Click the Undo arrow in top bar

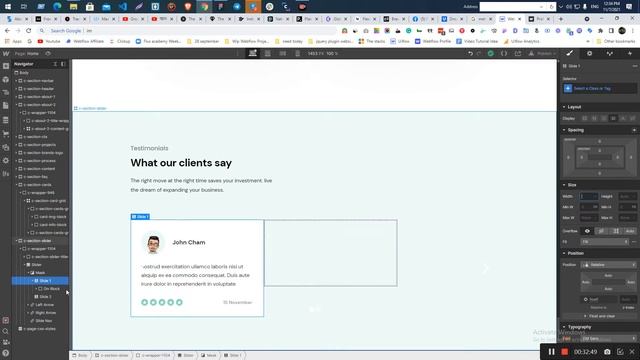point(471,53)
